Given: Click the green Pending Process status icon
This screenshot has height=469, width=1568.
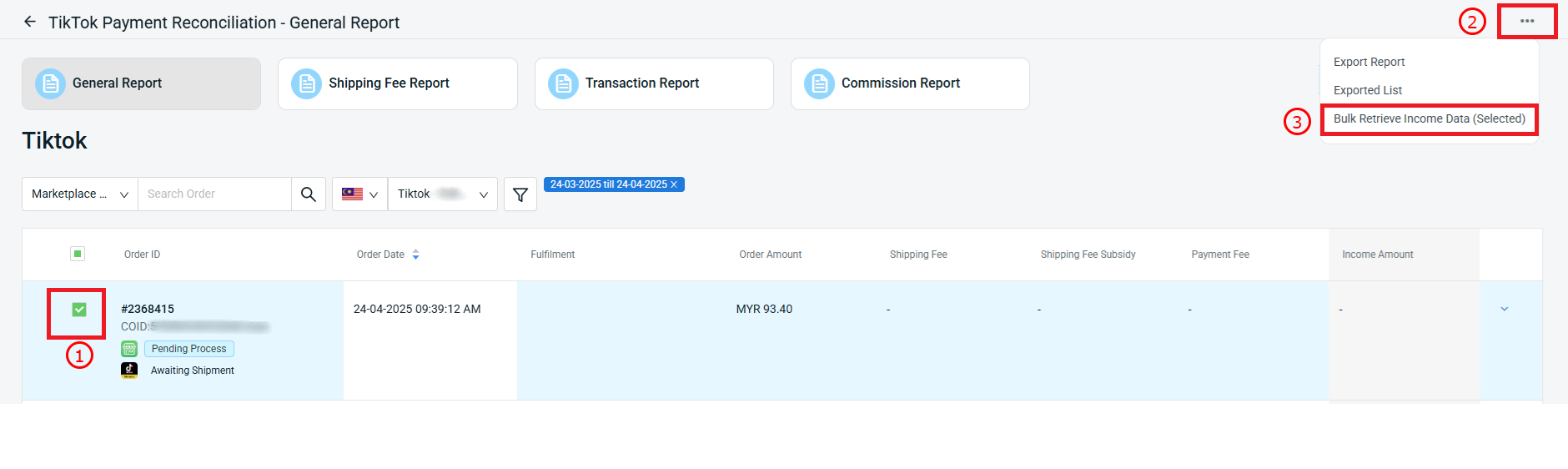Looking at the screenshot, I should 129,349.
